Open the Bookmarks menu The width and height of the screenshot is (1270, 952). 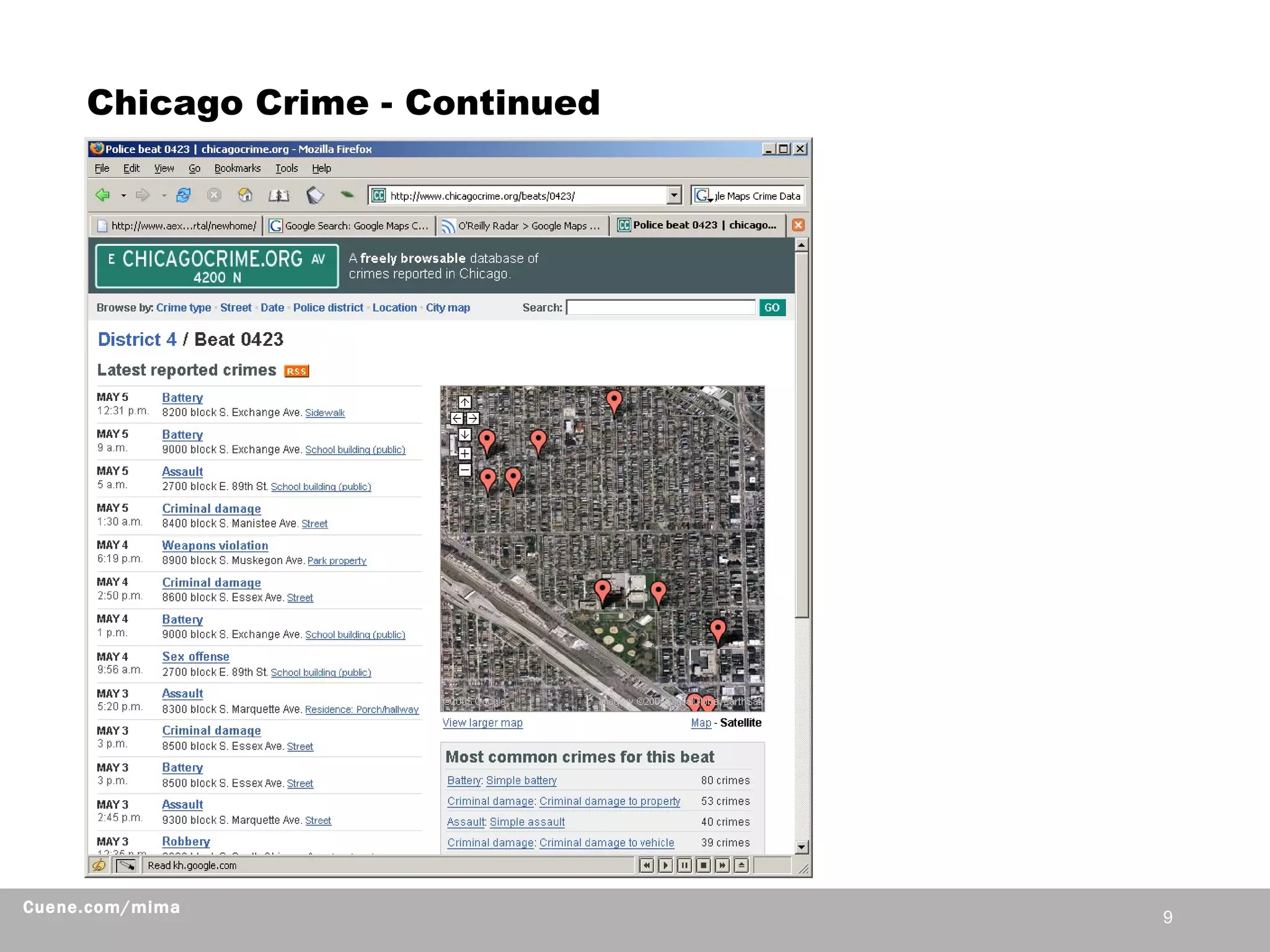pyautogui.click(x=238, y=168)
